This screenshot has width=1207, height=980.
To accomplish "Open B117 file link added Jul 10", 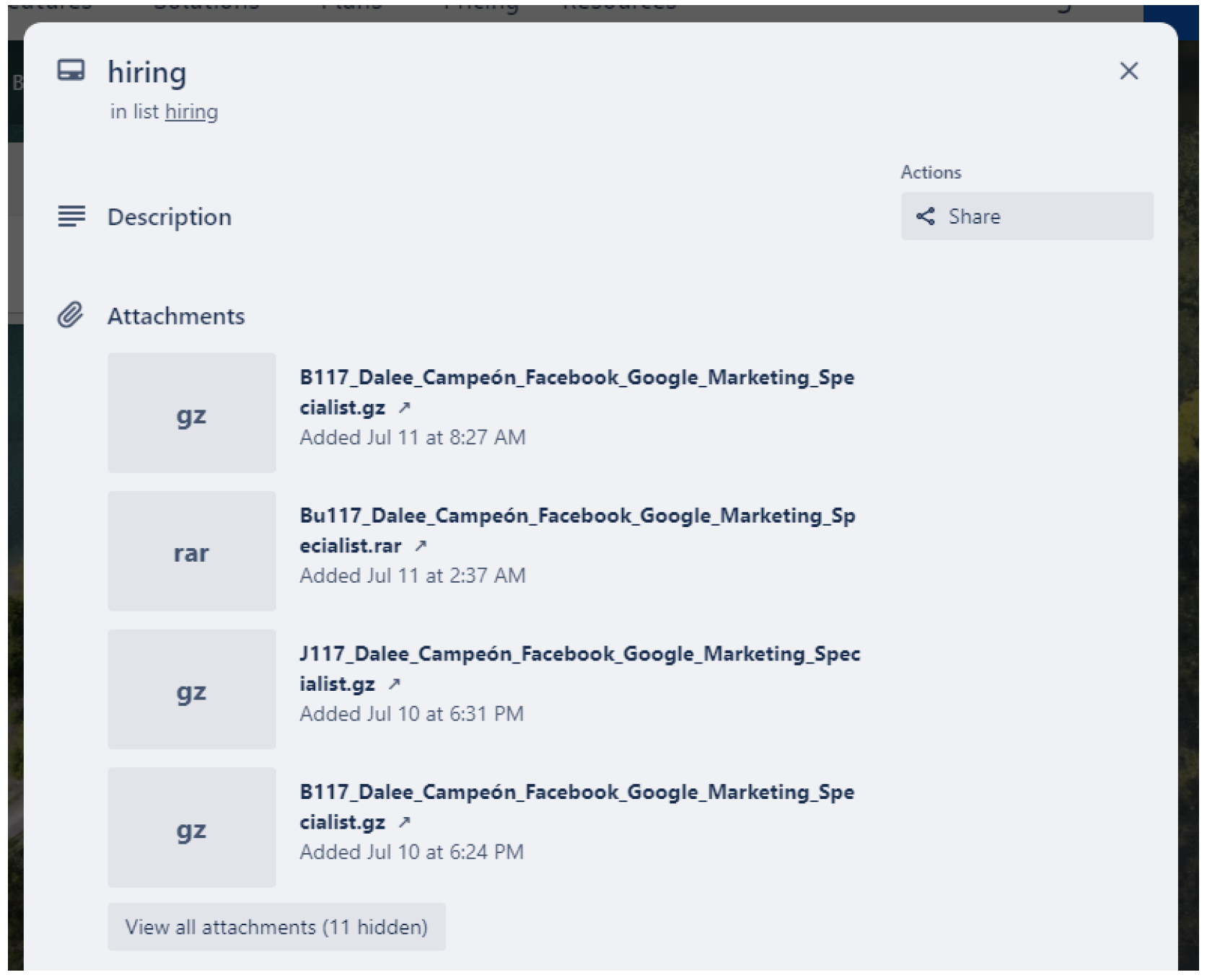I will tap(576, 793).
